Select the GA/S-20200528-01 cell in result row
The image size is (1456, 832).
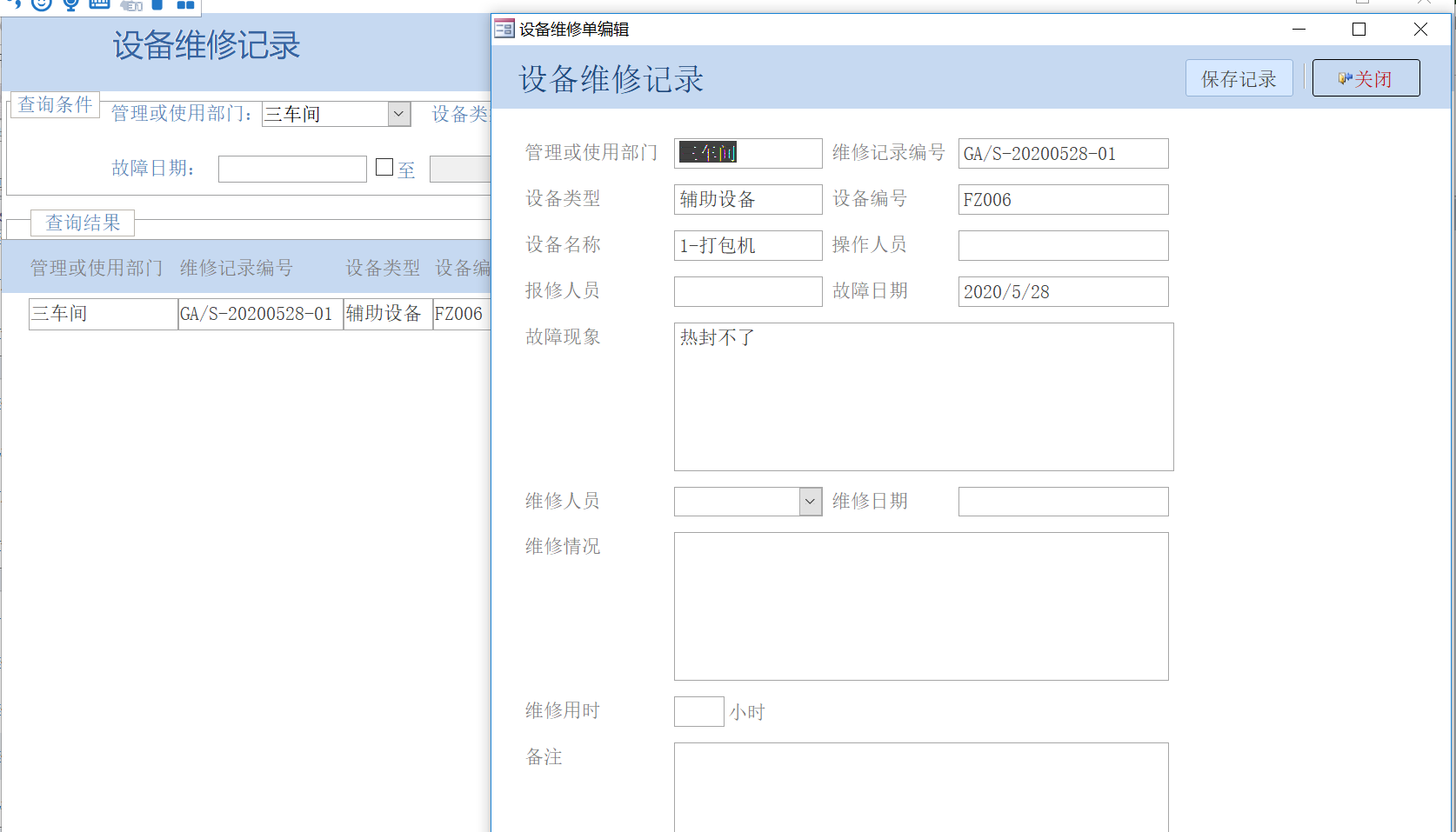[260, 314]
